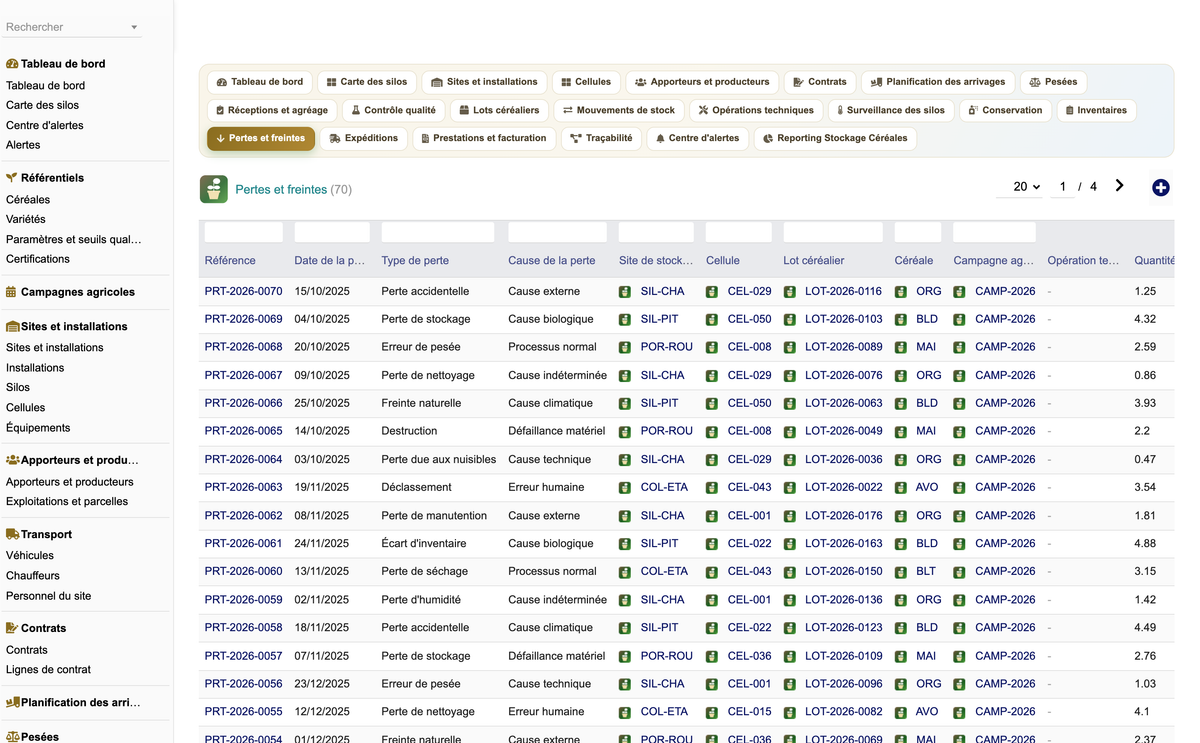Screen dimensions: 1200x743
Task: Select the Surveillance des silos tab
Action: click(x=890, y=110)
